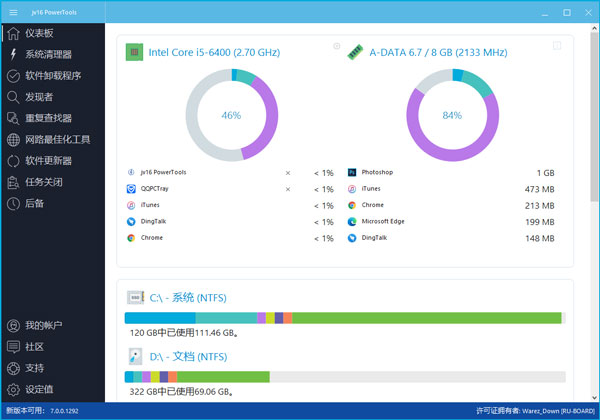Click the Dashboard home icon (仪表板)
The height and width of the screenshot is (420, 600).
point(13,33)
